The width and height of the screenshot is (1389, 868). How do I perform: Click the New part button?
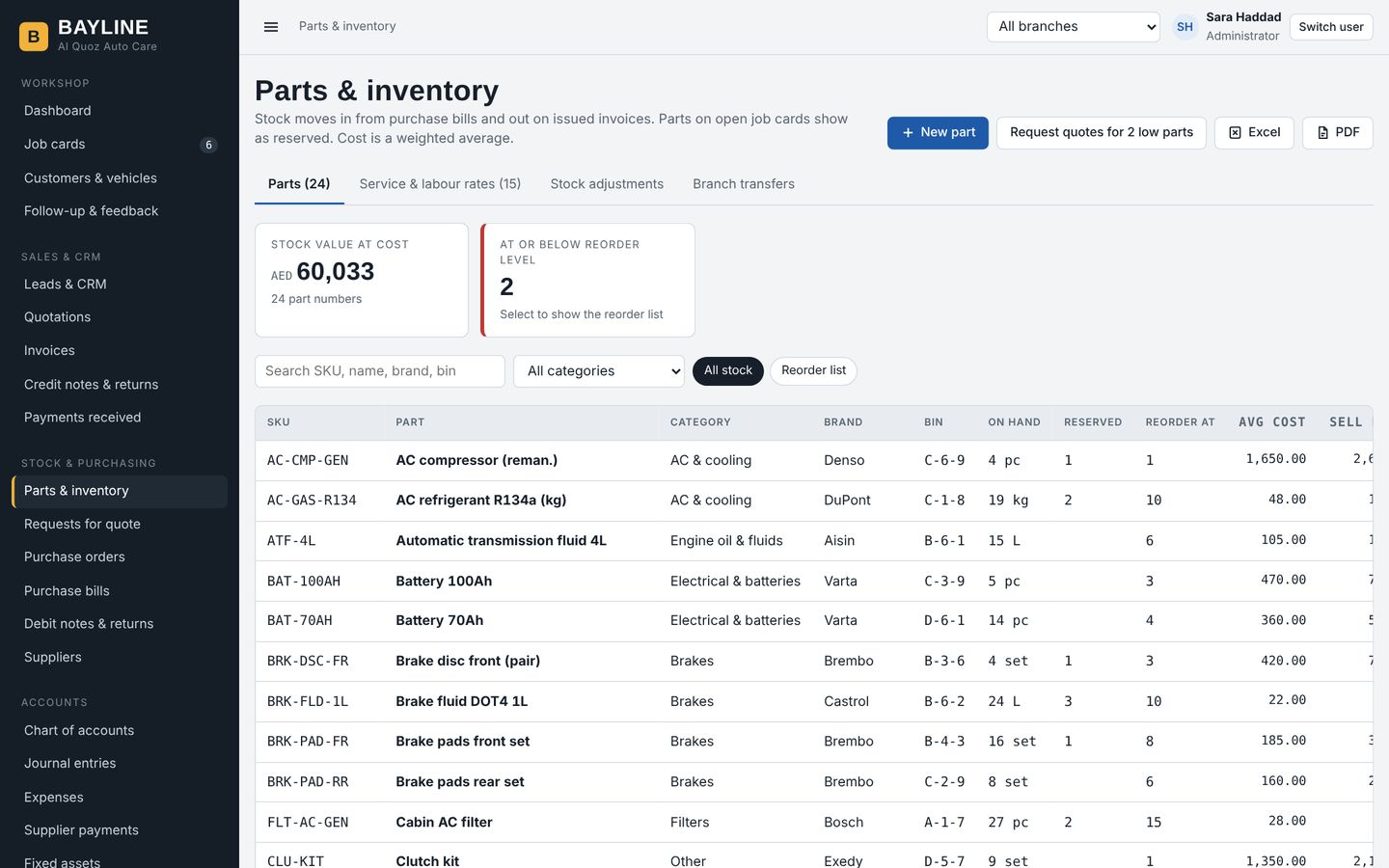938,132
